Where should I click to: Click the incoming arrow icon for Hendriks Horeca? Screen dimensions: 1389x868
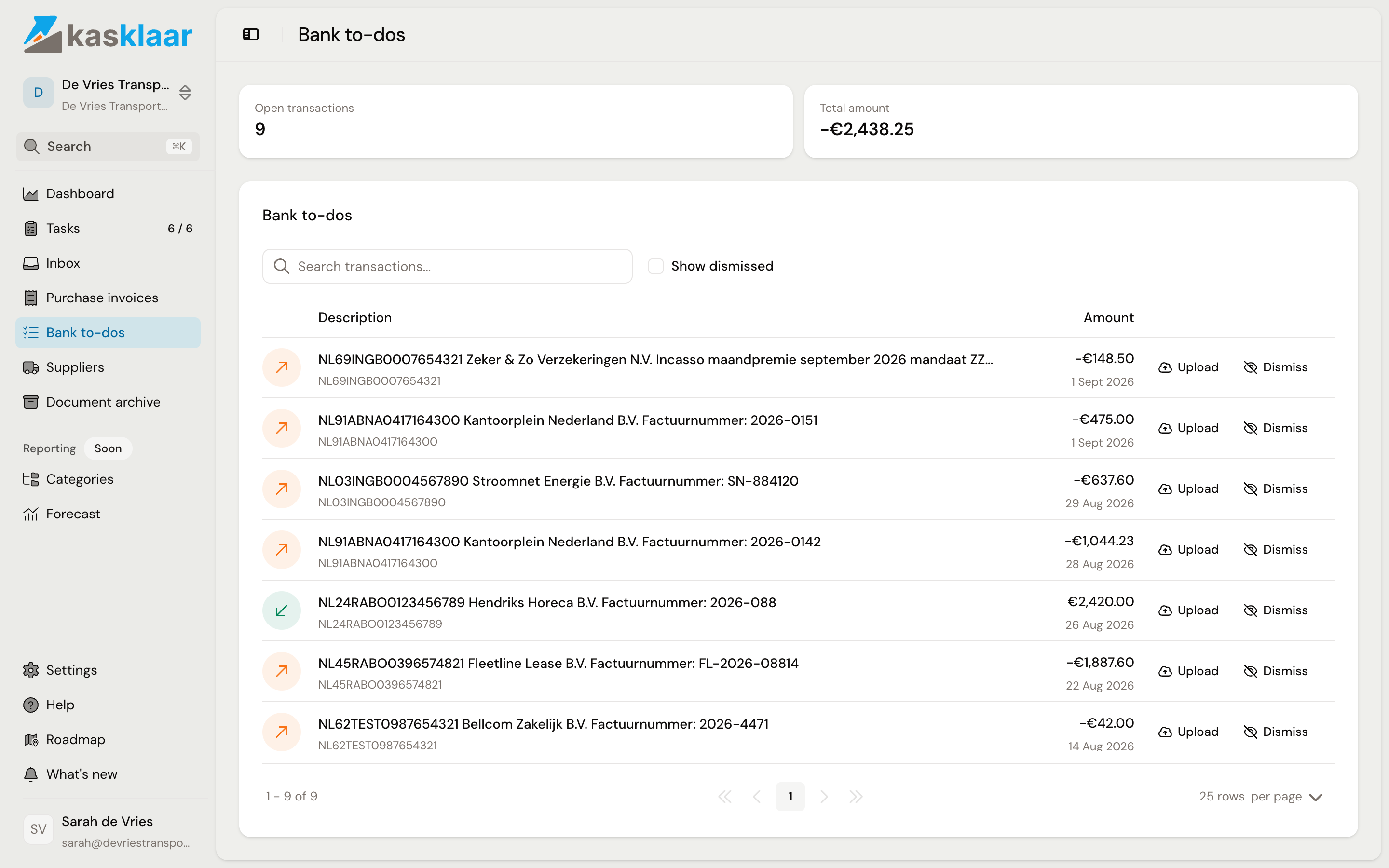click(x=281, y=611)
